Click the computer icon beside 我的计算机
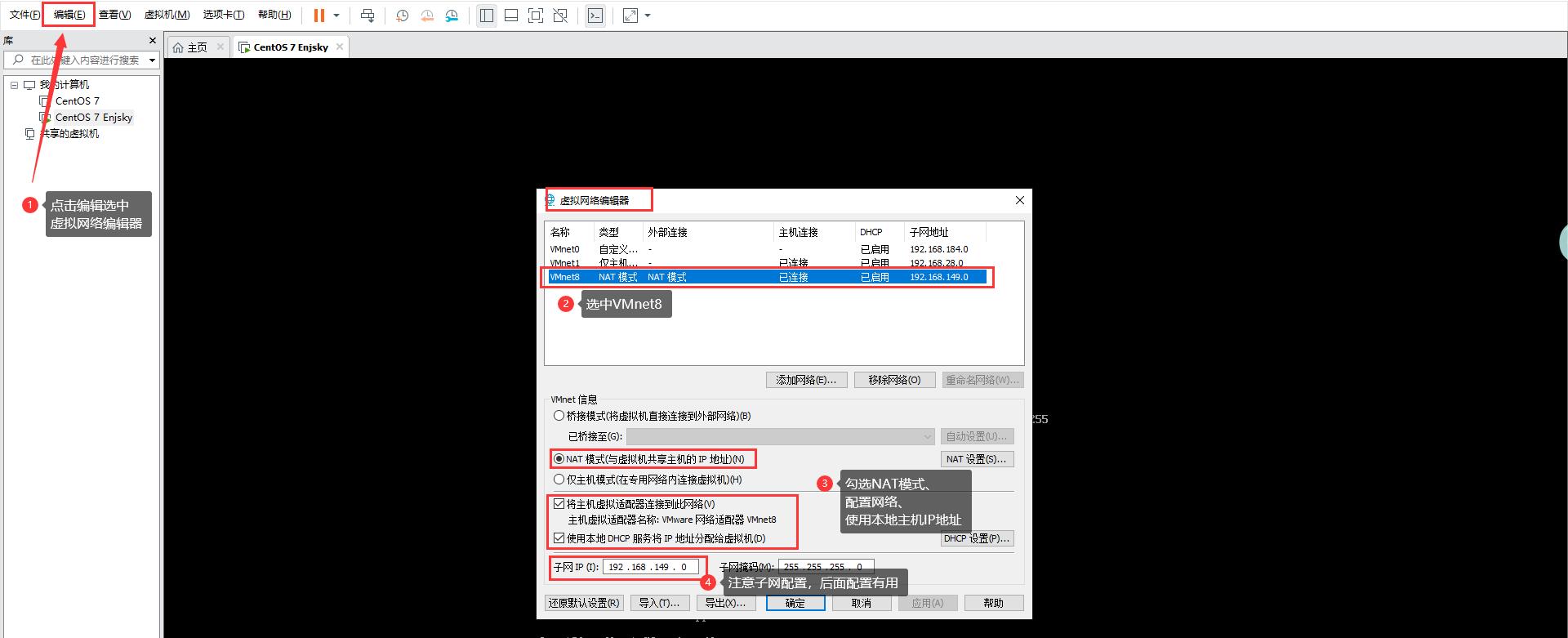The image size is (1568, 638). coord(29,85)
